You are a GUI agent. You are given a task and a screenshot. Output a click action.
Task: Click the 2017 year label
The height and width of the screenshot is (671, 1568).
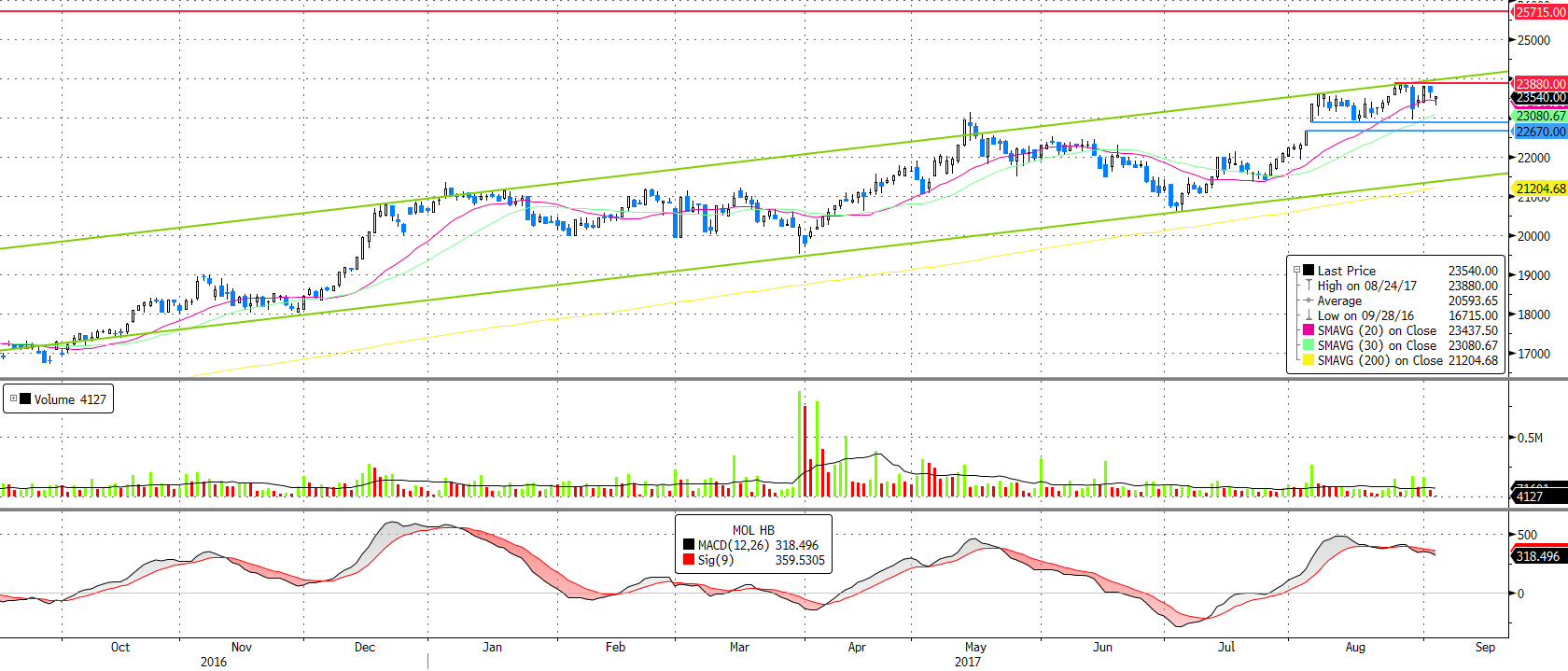coord(968,662)
